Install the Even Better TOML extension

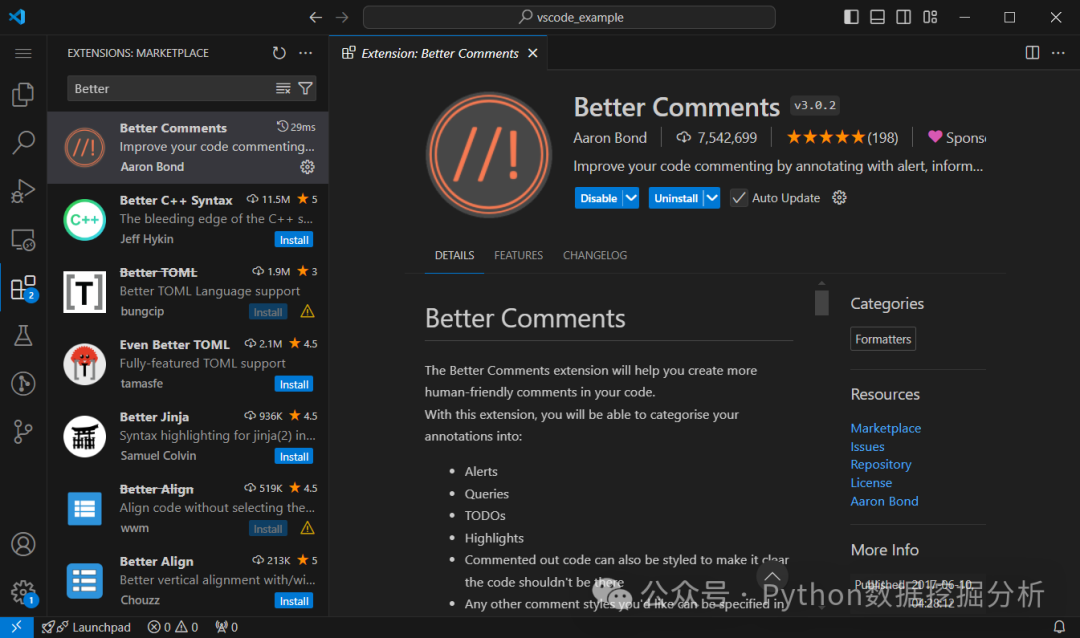click(x=294, y=384)
